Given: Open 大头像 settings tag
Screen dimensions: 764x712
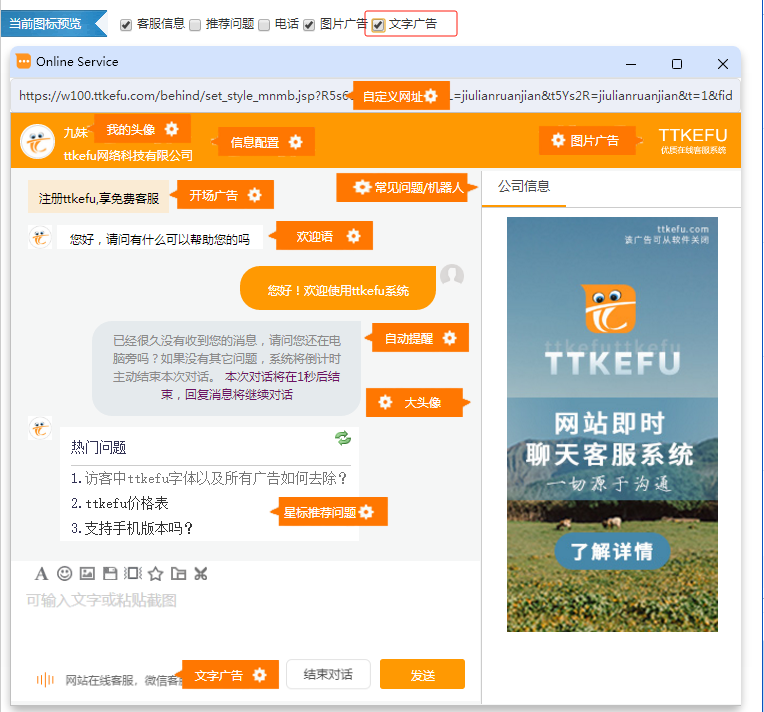Looking at the screenshot, I should point(414,403).
